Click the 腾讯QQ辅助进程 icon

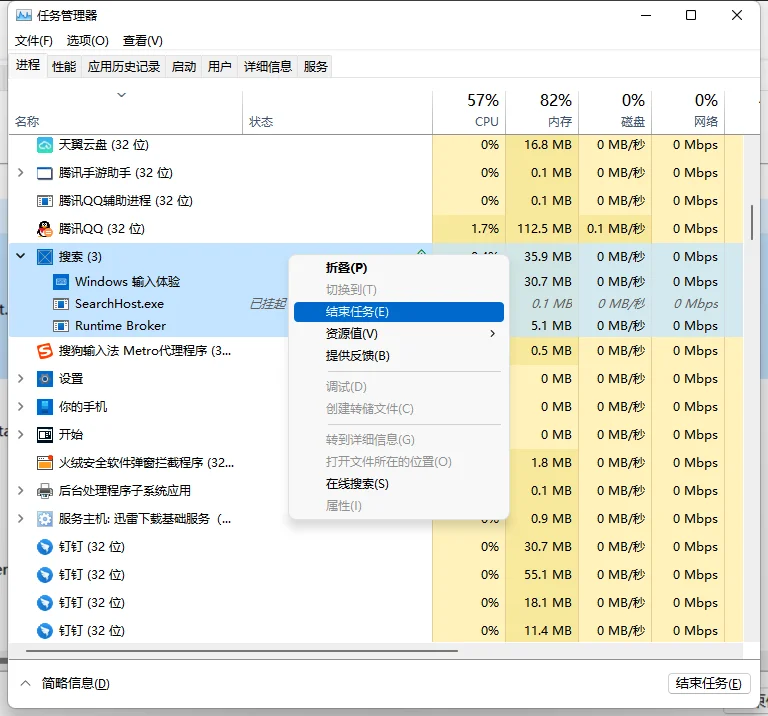(x=45, y=201)
